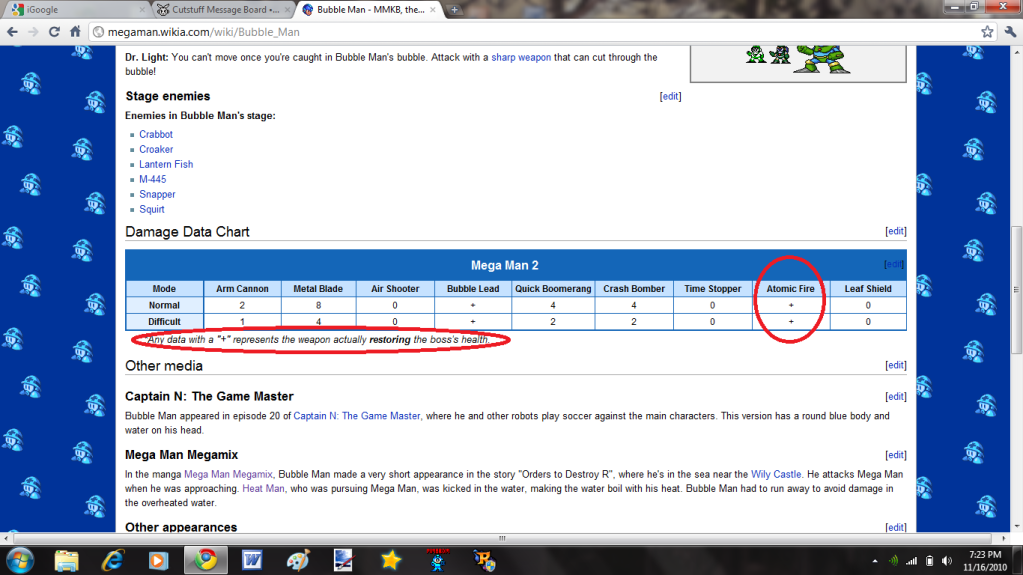Edit the Damage Data Chart section
Viewport: 1023px width, 575px height.
pos(895,231)
